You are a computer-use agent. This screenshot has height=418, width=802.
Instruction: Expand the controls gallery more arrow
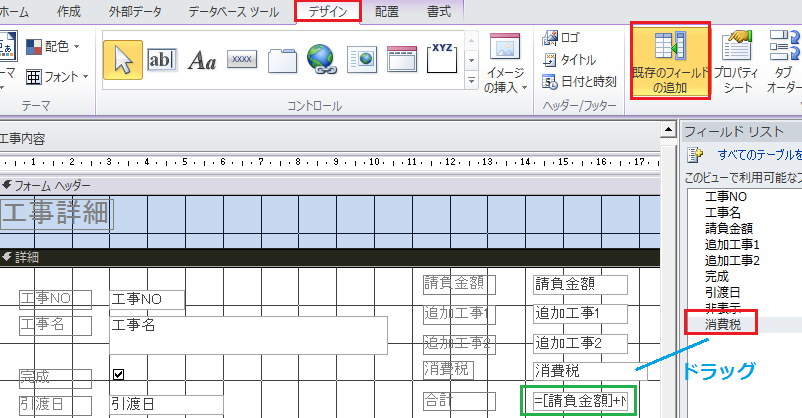(472, 81)
